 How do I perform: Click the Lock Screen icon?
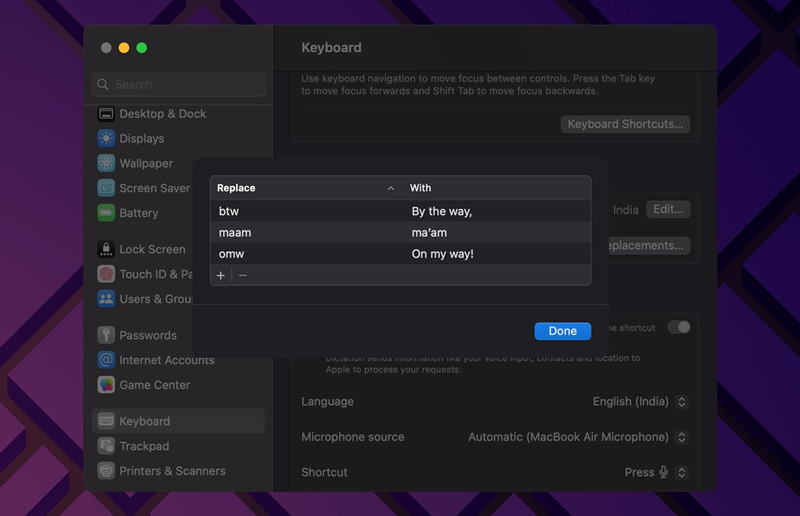[106, 249]
